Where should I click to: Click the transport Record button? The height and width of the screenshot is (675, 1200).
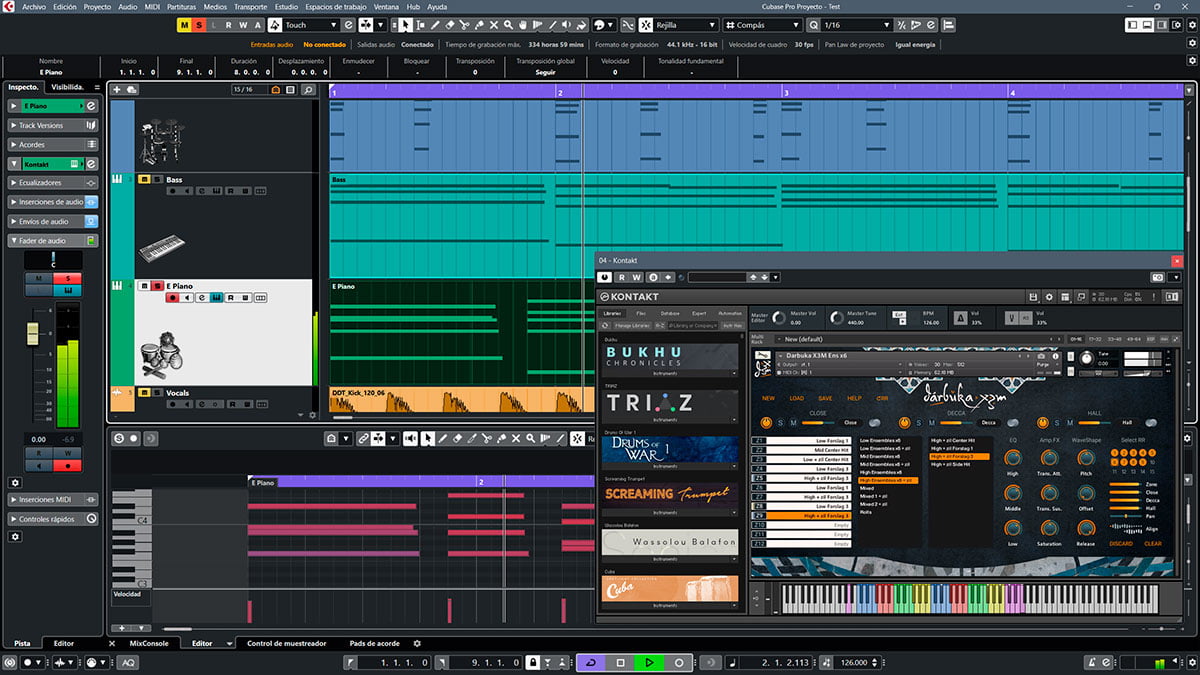(x=679, y=663)
